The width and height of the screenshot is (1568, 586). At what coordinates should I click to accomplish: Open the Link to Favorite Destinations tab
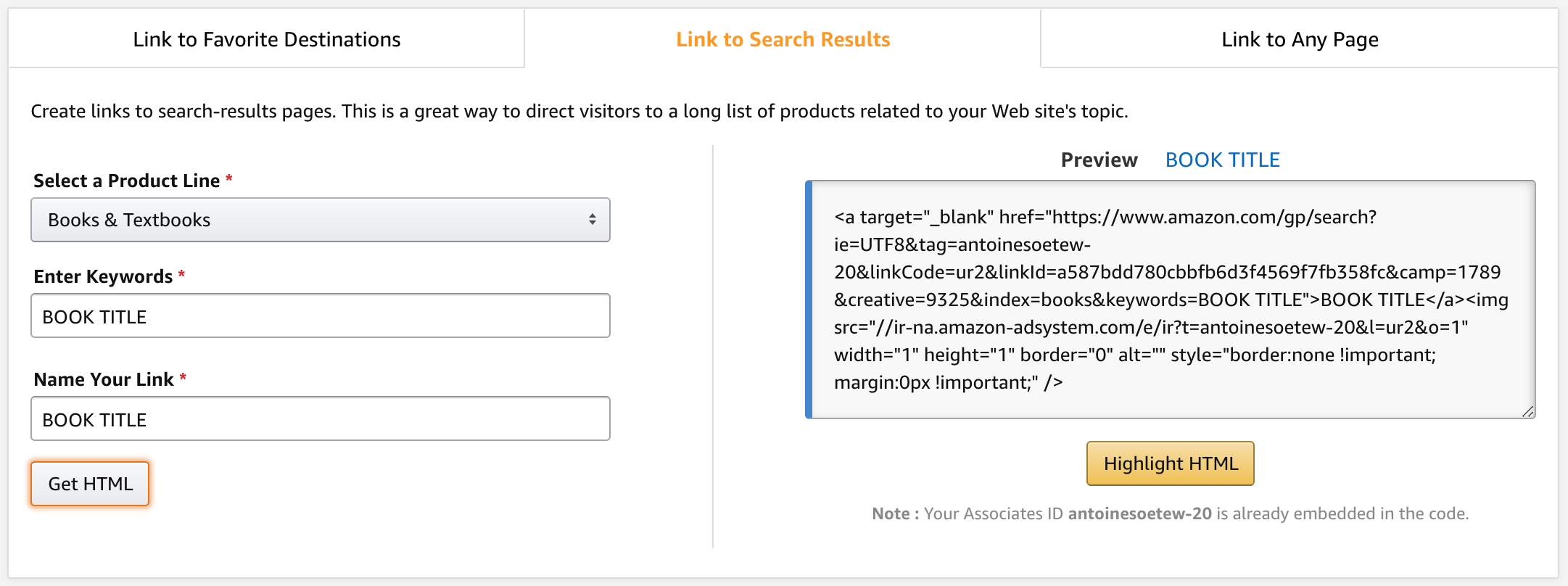pyautogui.click(x=266, y=39)
